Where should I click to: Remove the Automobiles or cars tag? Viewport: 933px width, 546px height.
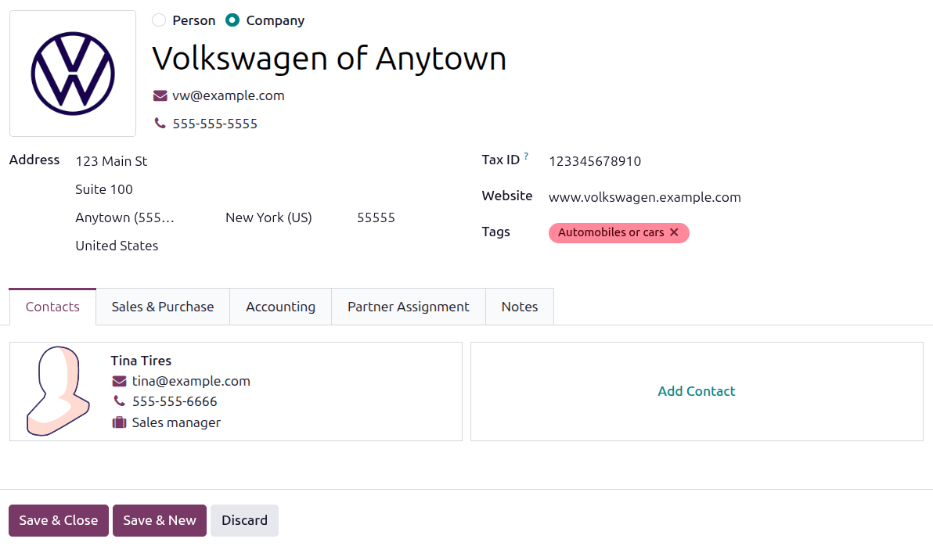click(674, 233)
